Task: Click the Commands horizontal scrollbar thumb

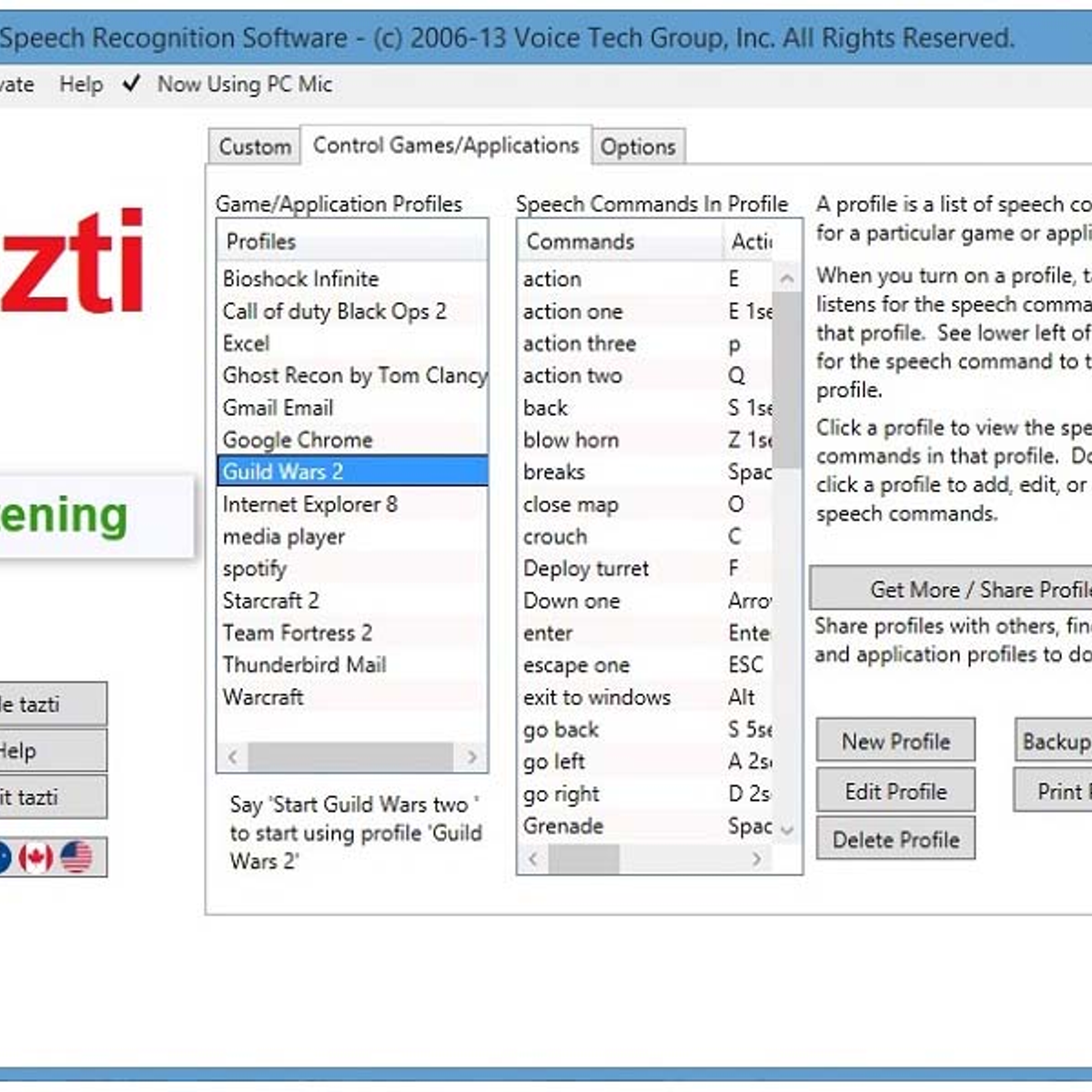Action: (x=583, y=858)
